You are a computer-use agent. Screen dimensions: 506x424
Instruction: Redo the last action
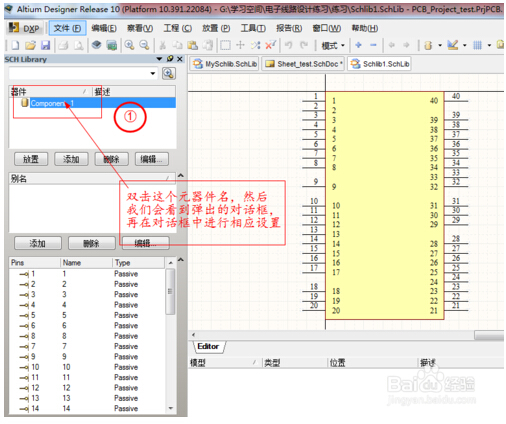pyautogui.click(x=304, y=45)
